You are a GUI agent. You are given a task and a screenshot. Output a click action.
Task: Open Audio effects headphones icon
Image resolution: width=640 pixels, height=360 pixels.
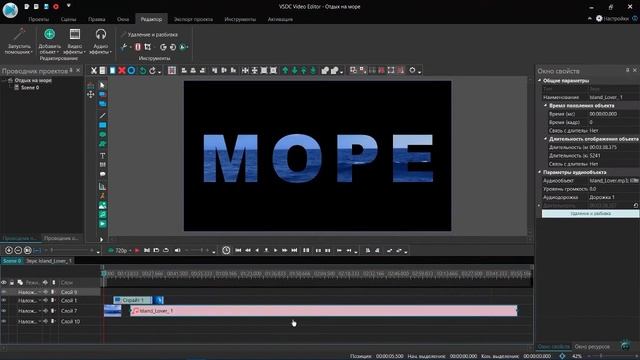coord(100,34)
